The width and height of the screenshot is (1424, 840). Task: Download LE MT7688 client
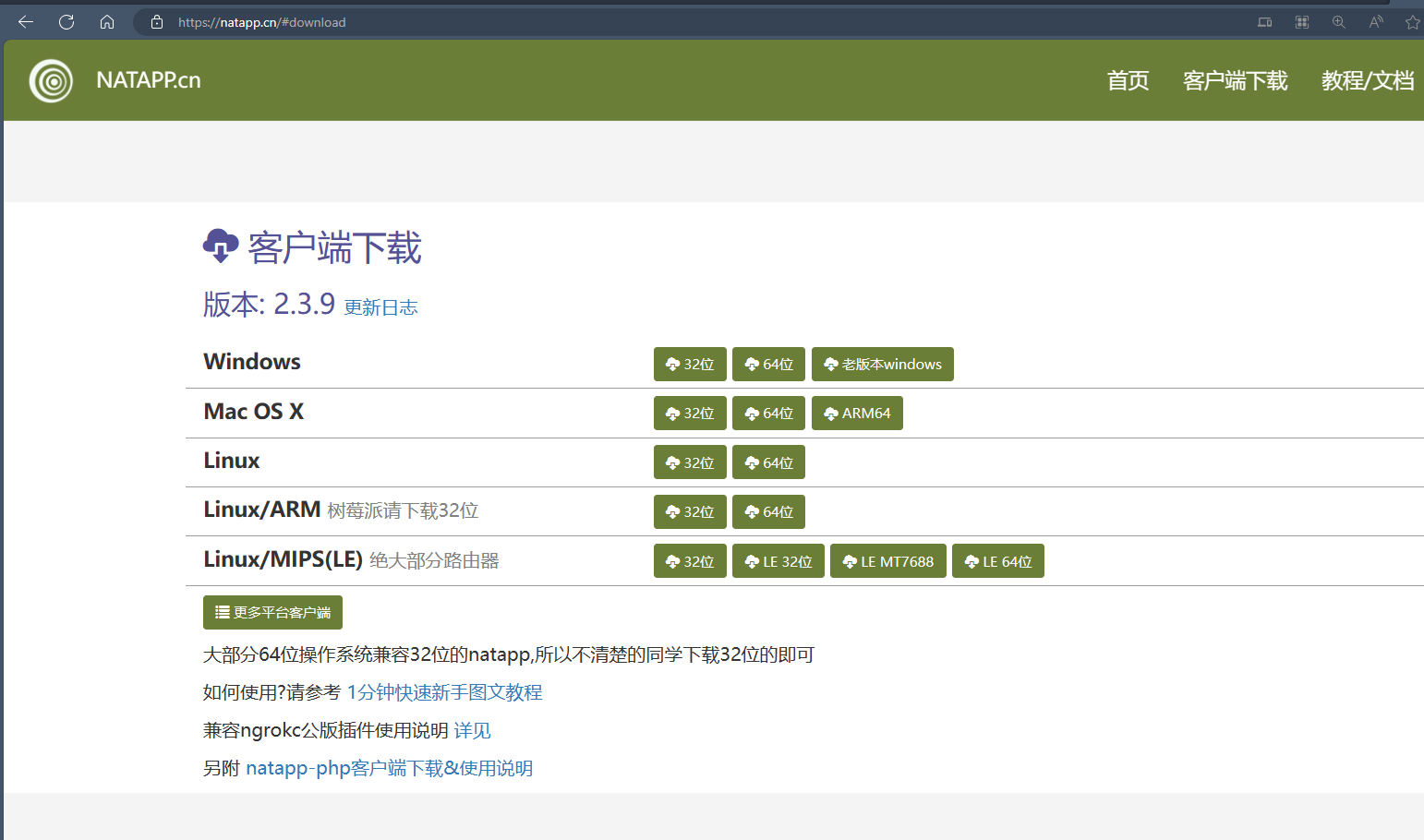click(x=888, y=561)
